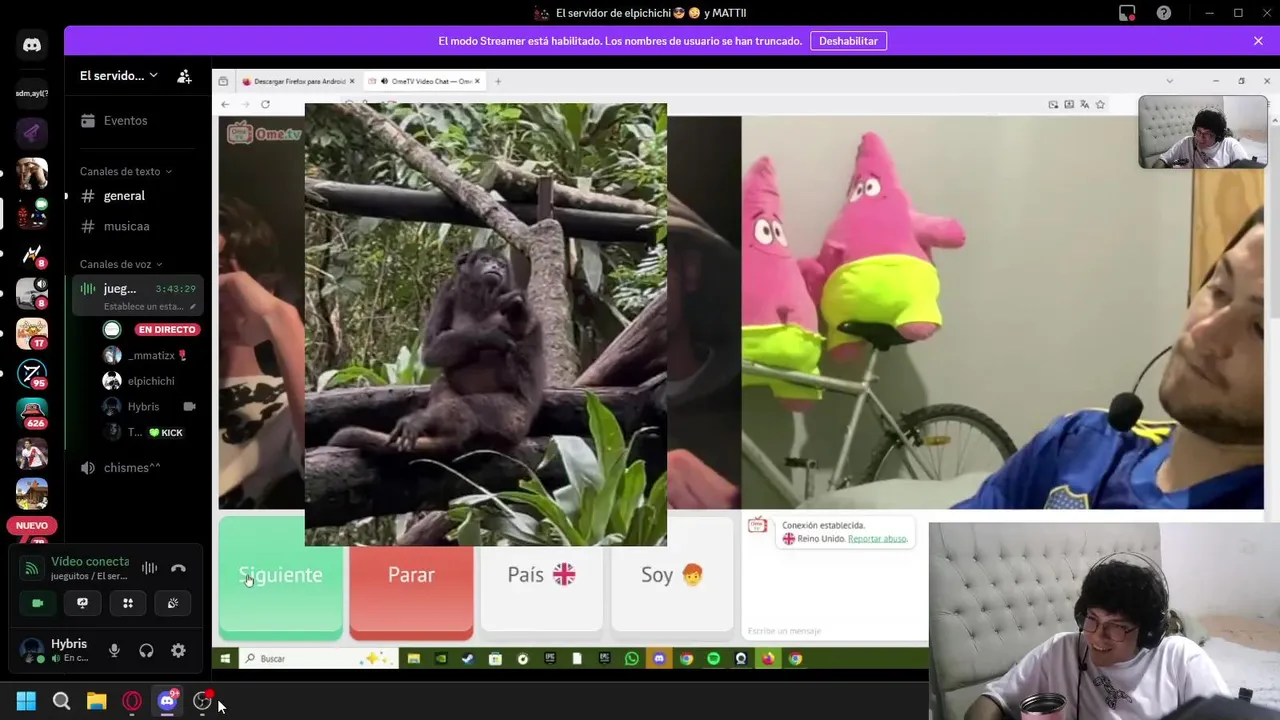Open the streamed Windows start button
The width and height of the screenshot is (1280, 720).
[225, 659]
